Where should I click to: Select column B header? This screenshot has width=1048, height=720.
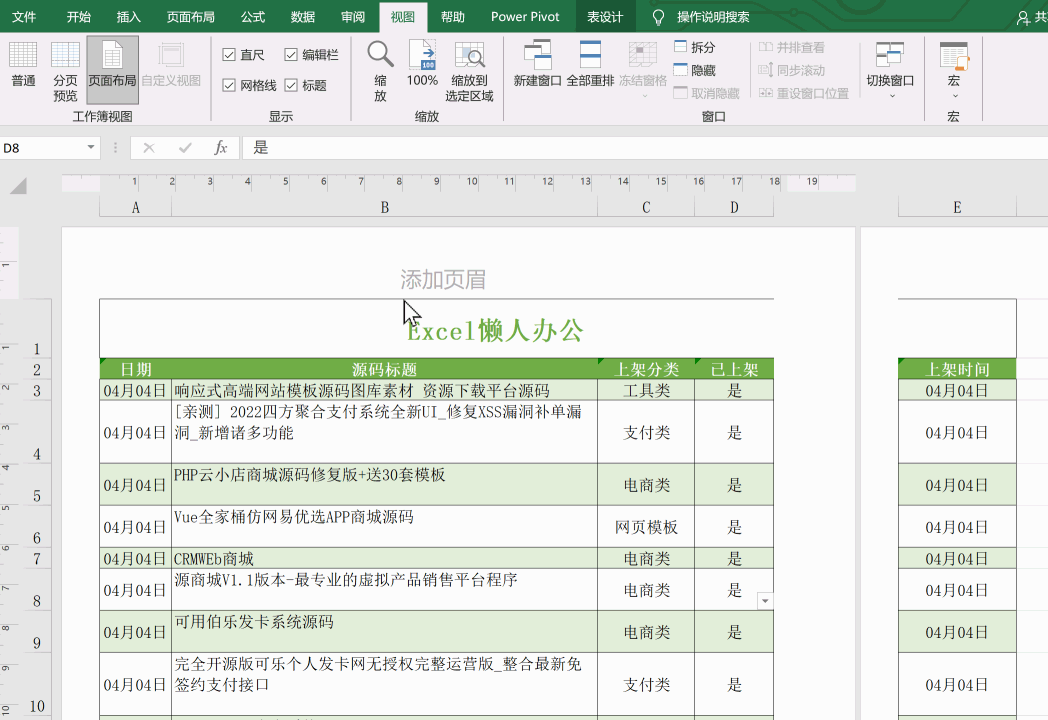point(384,207)
